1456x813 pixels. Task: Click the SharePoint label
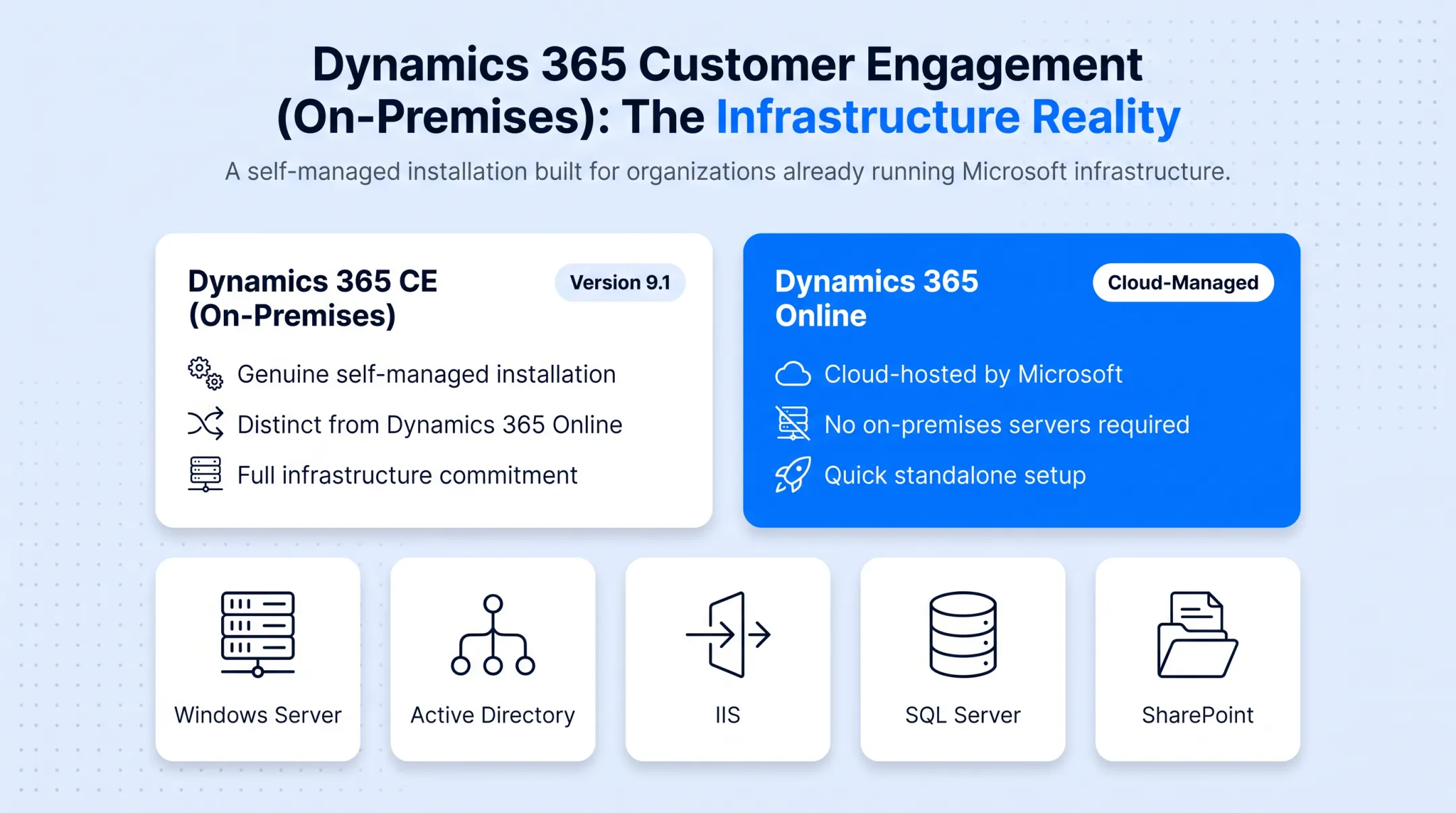click(x=1198, y=715)
